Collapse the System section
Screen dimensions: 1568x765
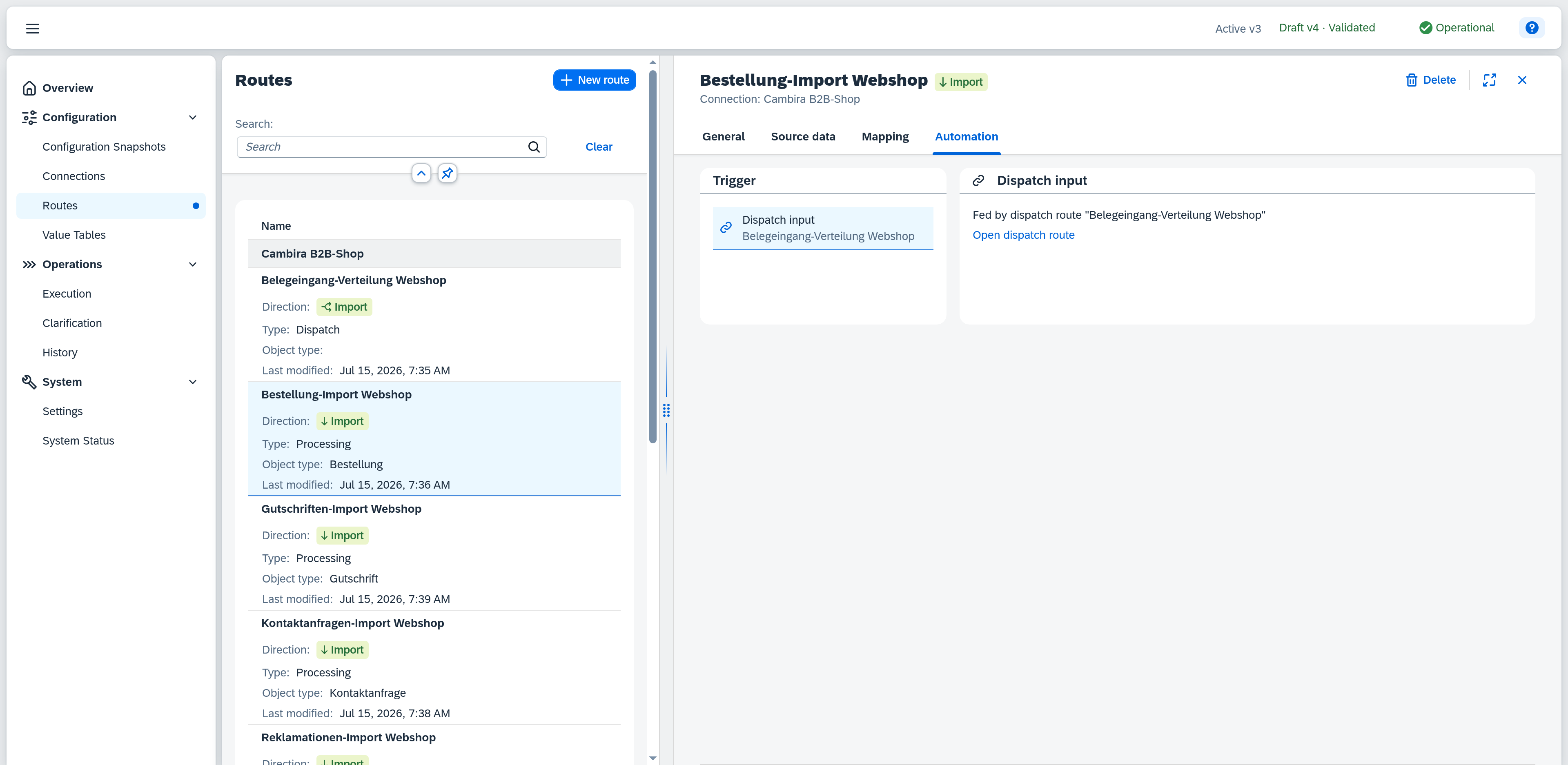click(192, 382)
